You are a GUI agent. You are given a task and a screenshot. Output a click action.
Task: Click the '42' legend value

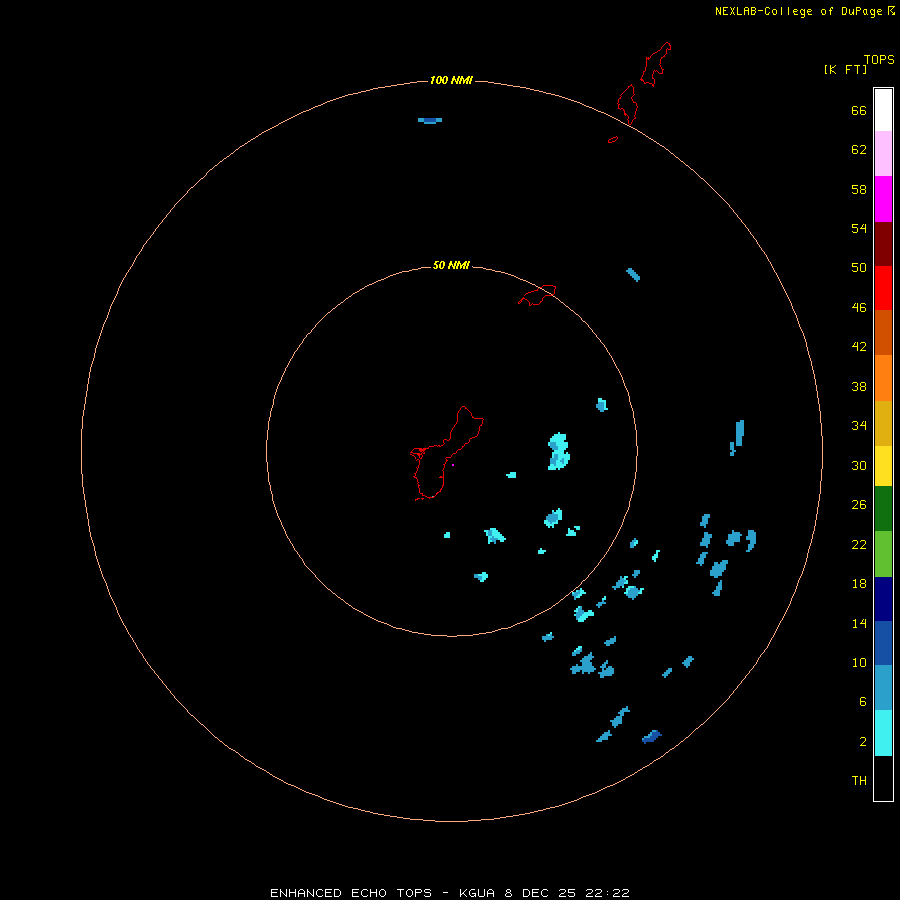[859, 347]
